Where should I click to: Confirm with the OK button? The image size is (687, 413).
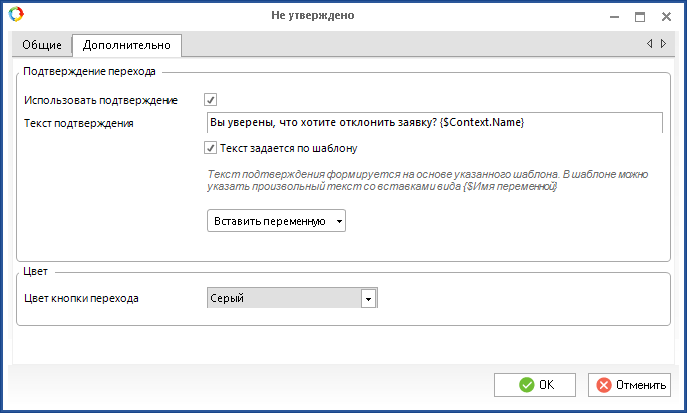tap(535, 384)
